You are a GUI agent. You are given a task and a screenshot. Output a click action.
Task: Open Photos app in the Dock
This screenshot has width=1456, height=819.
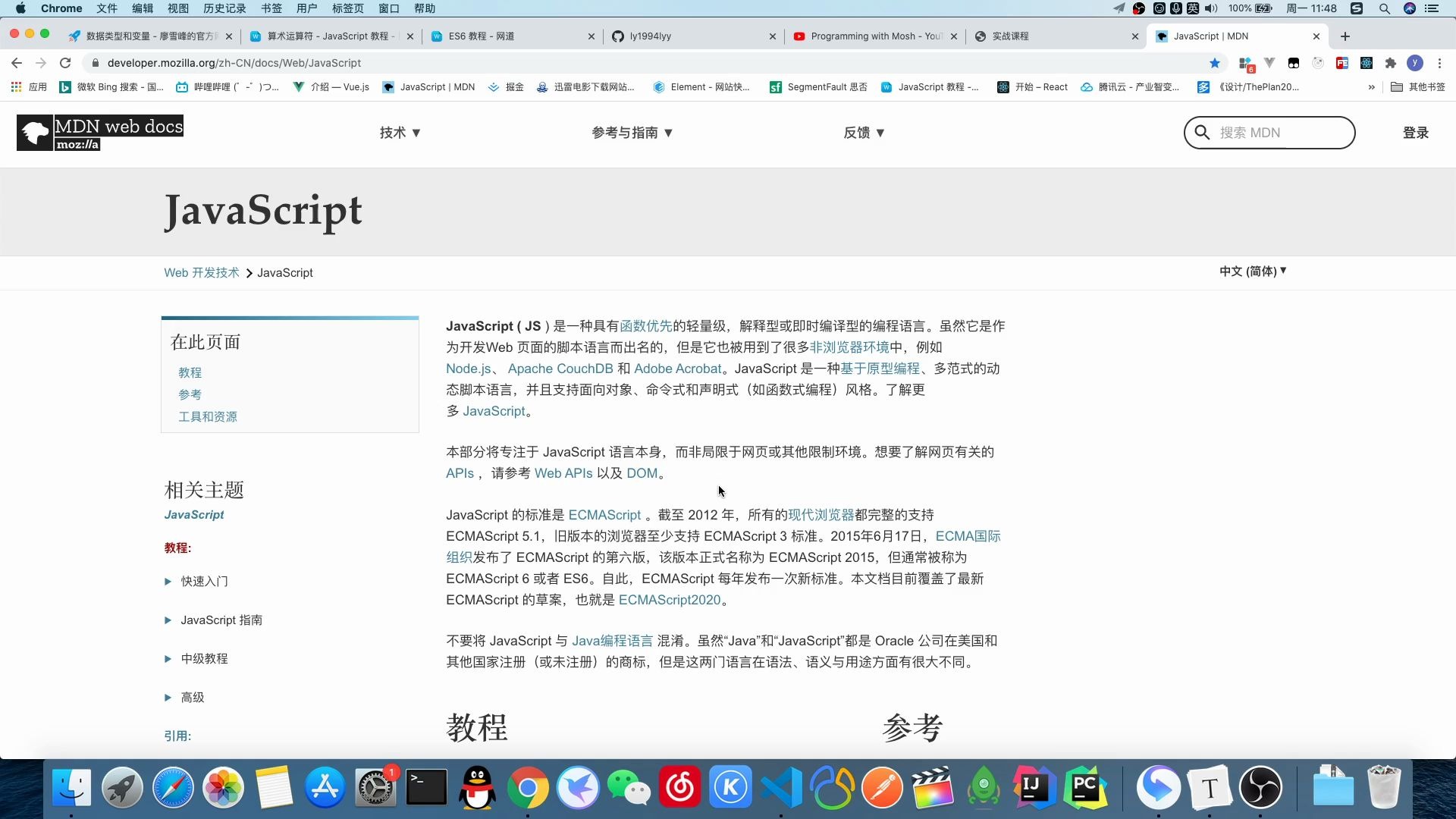[x=224, y=788]
